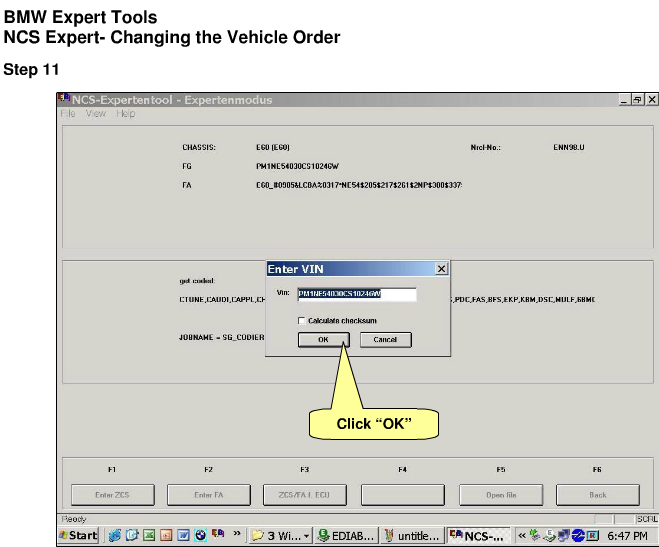Open the 3 Windows Explorer taskbar group
The height and width of the screenshot is (547, 659).
point(281,536)
